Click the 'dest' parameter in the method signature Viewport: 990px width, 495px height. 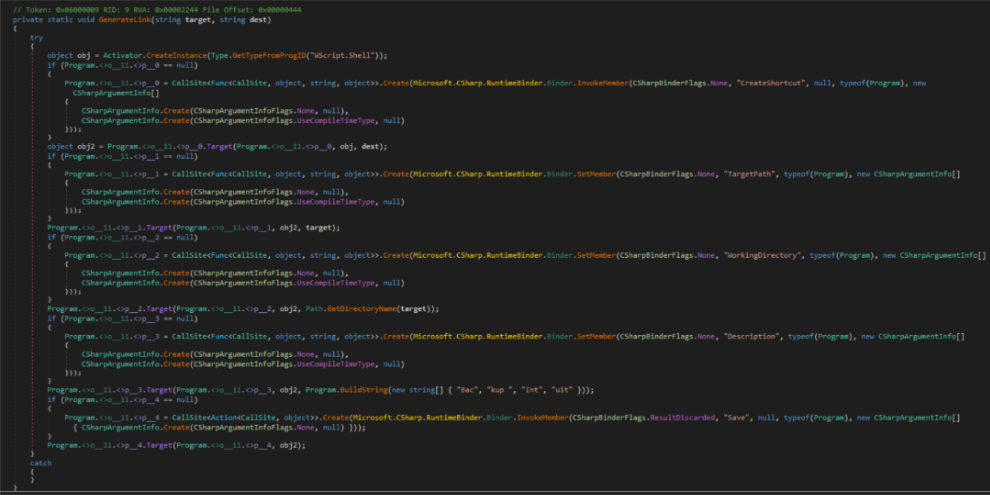point(258,20)
